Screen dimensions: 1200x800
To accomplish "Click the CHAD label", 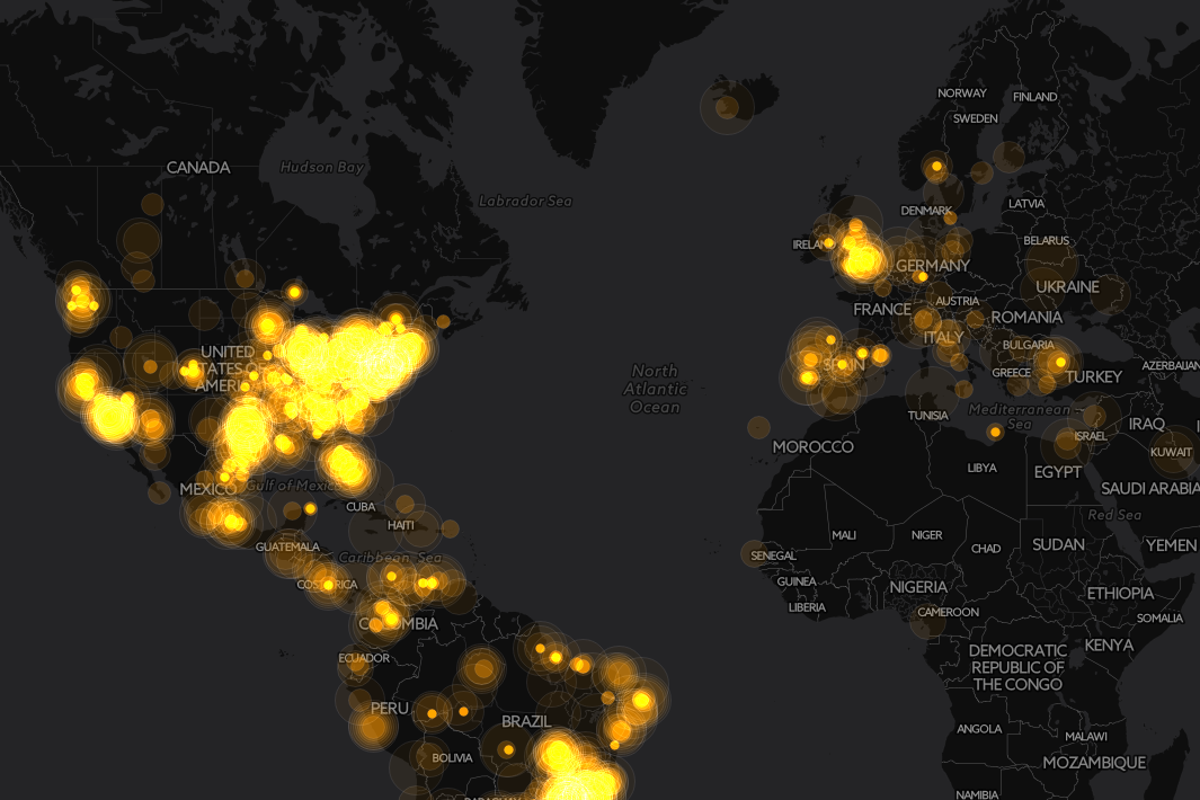I will click(x=985, y=548).
